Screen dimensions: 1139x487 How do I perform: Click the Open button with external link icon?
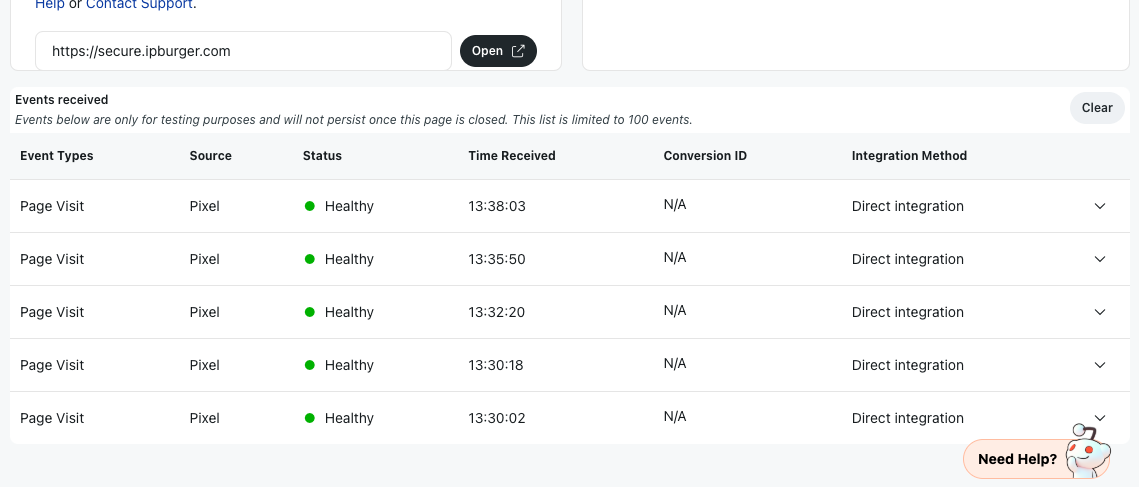coord(498,51)
